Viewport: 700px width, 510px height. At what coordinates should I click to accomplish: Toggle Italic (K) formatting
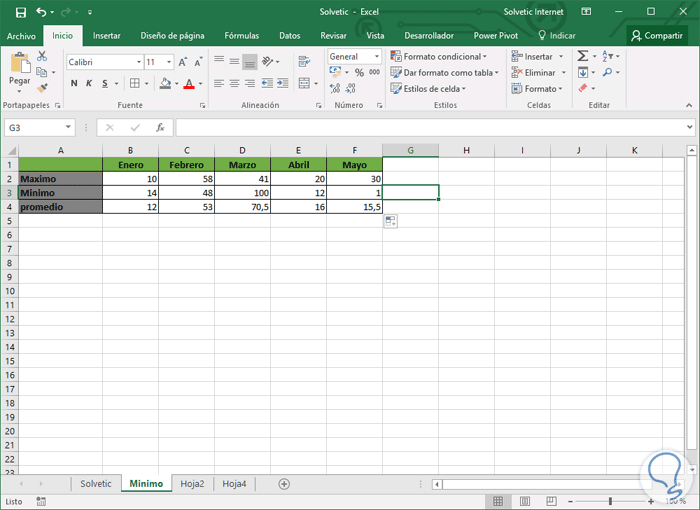coord(89,83)
